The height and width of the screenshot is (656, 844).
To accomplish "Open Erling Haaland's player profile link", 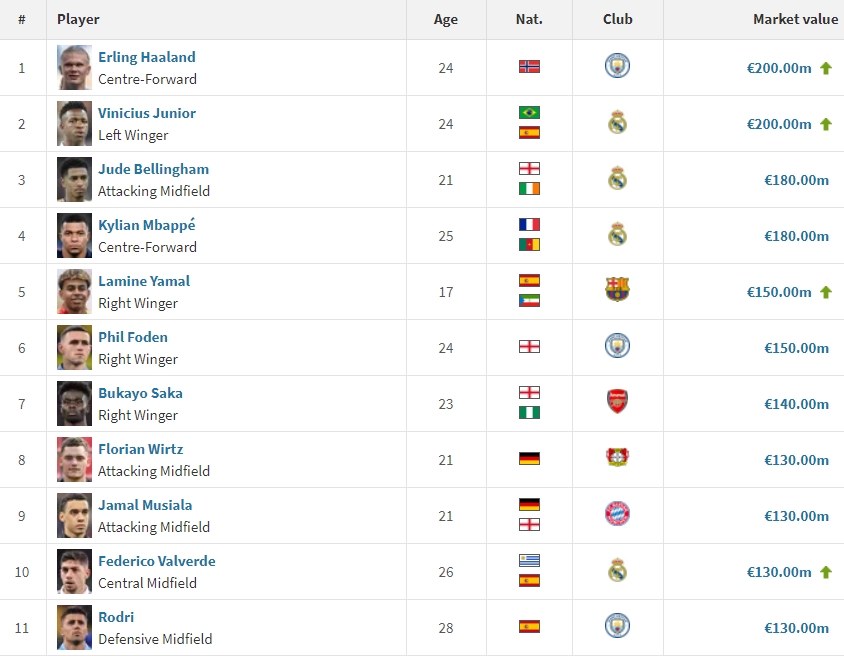I will tap(147, 57).
